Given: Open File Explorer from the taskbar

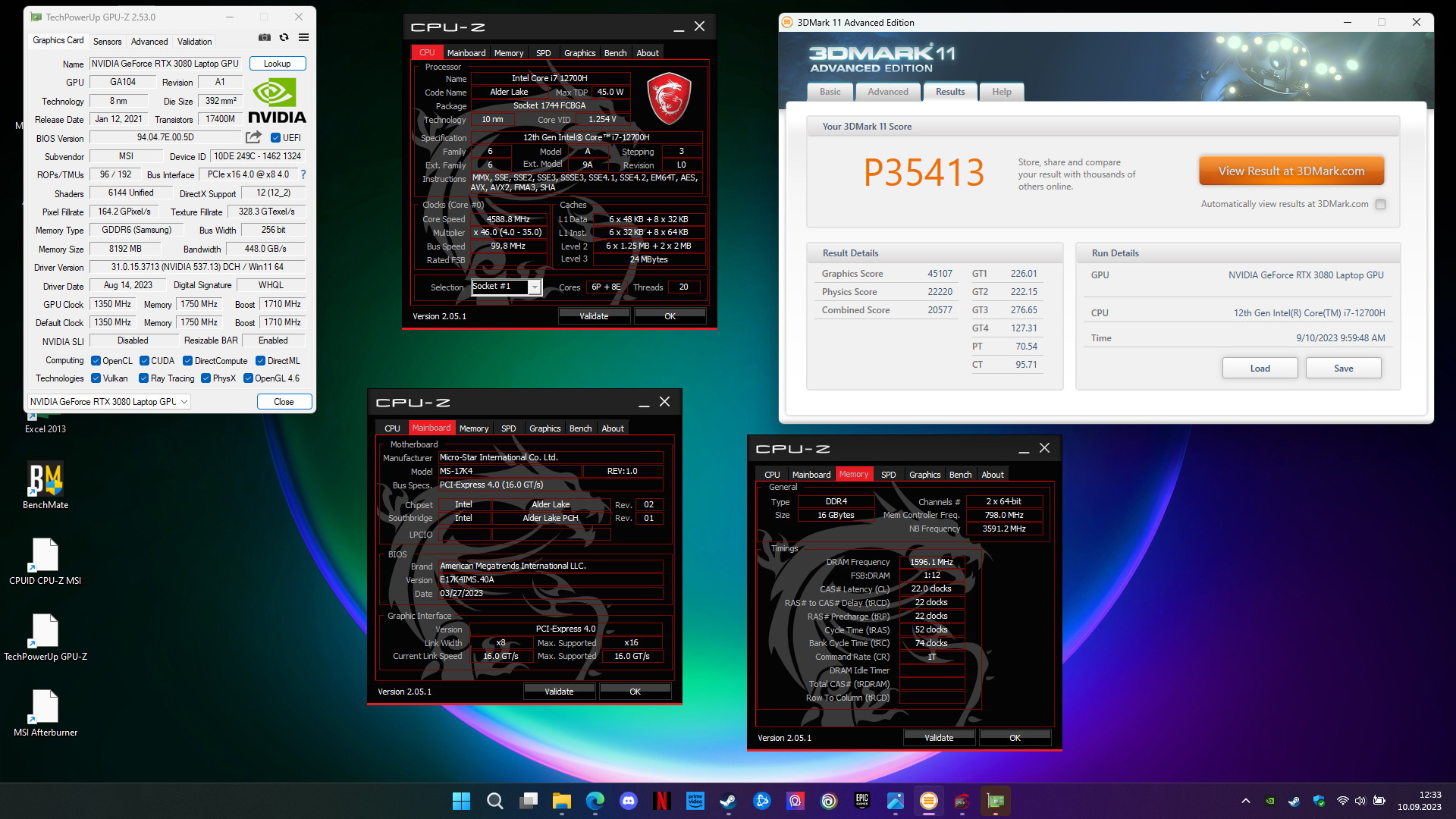Looking at the screenshot, I should [562, 801].
